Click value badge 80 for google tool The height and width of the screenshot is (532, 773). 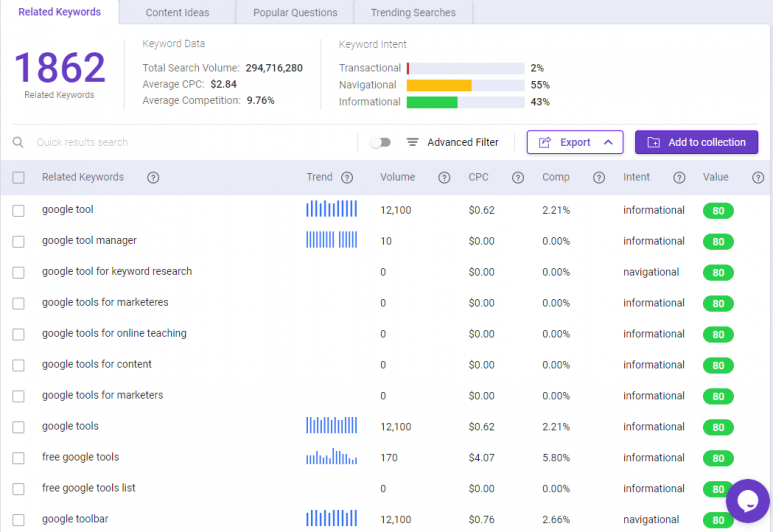tap(718, 211)
